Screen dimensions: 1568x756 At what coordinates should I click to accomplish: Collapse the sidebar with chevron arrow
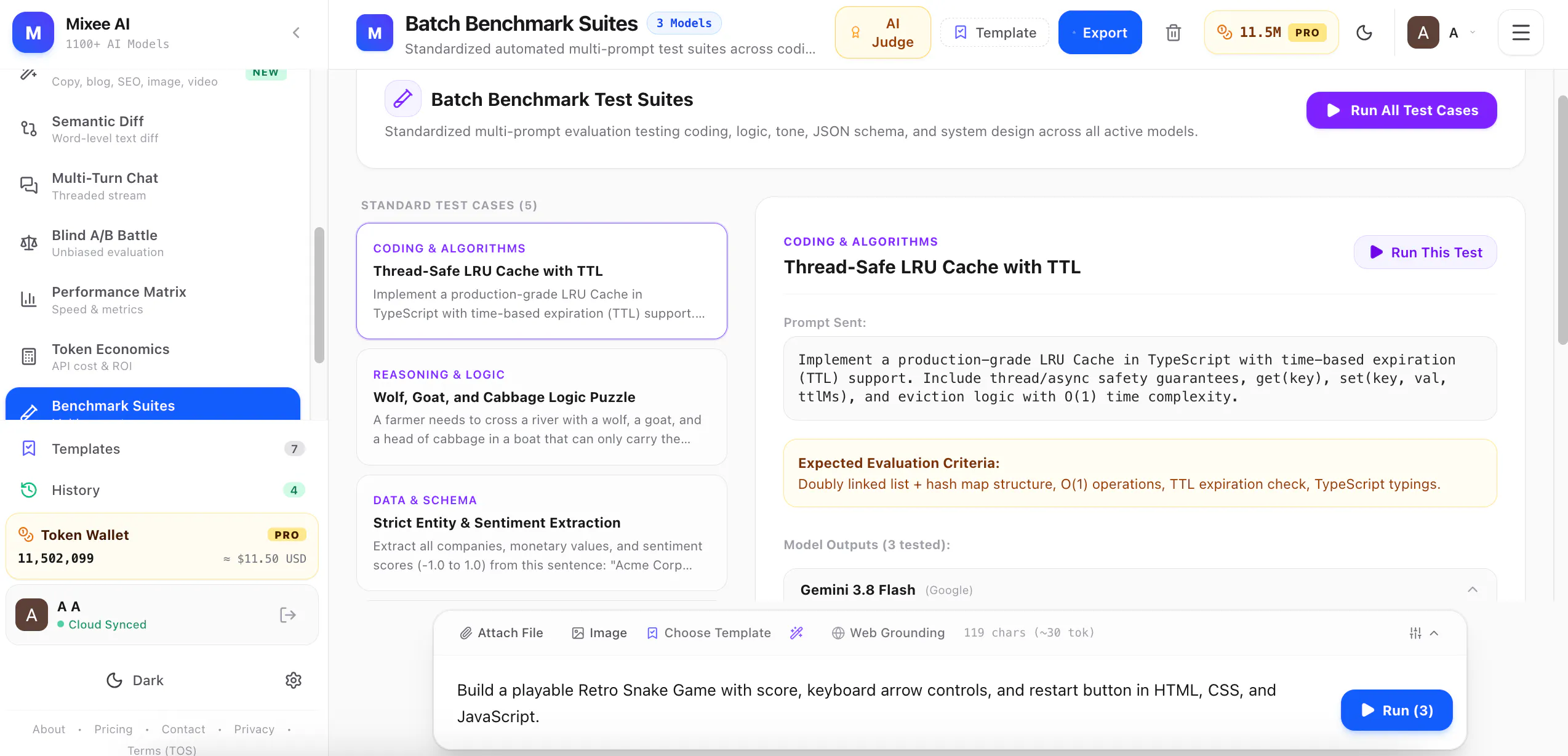point(296,33)
